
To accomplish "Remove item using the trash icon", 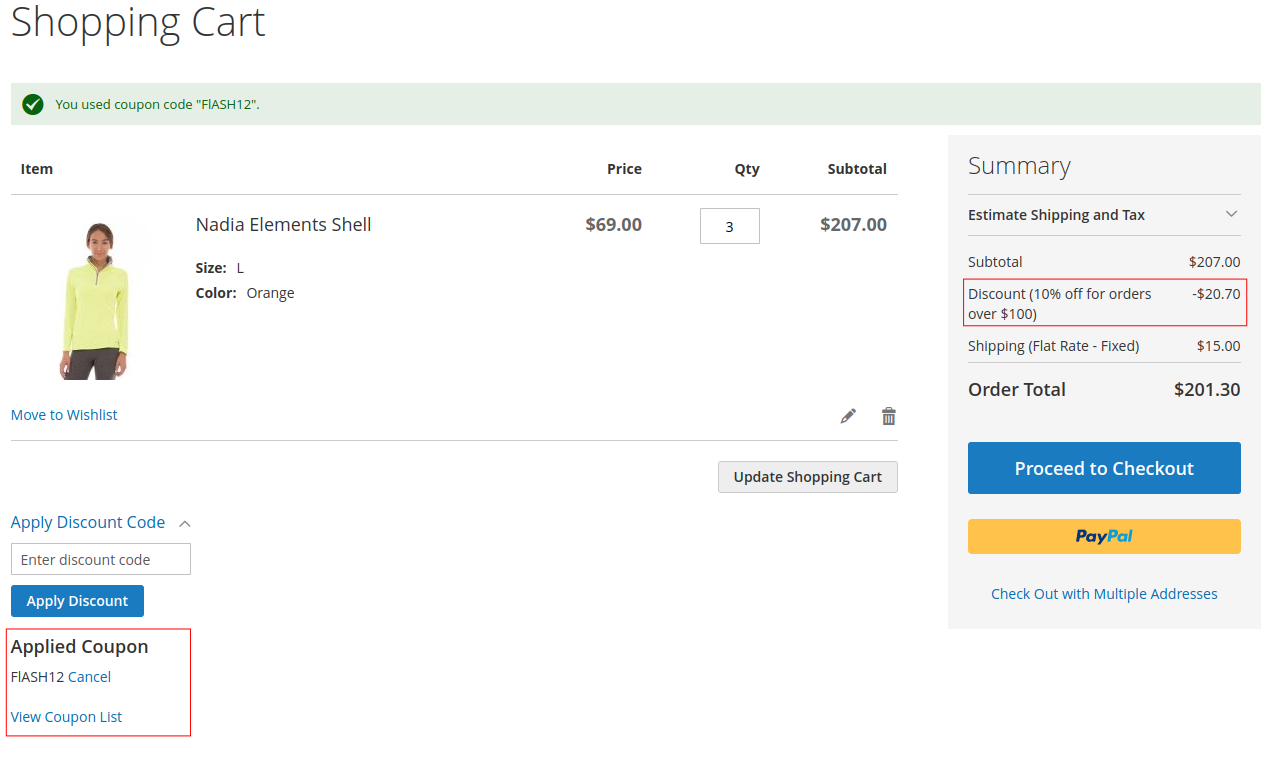I will point(889,416).
